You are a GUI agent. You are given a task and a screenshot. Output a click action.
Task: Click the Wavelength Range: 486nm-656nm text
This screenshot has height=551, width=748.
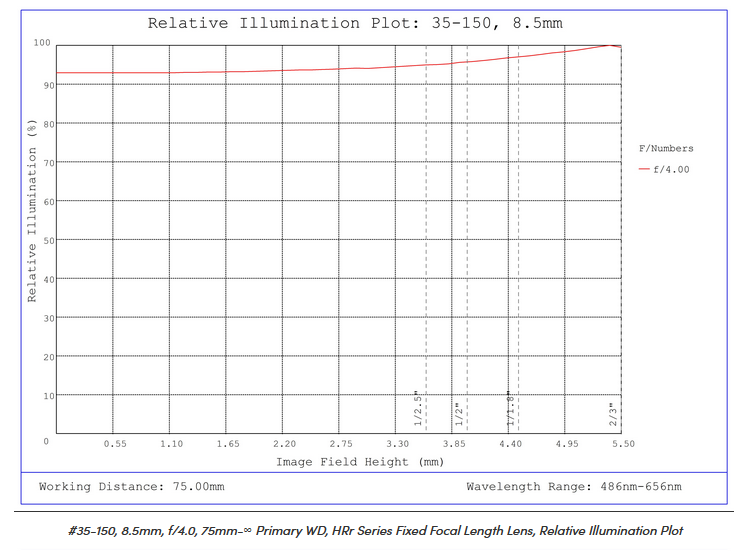point(573,487)
